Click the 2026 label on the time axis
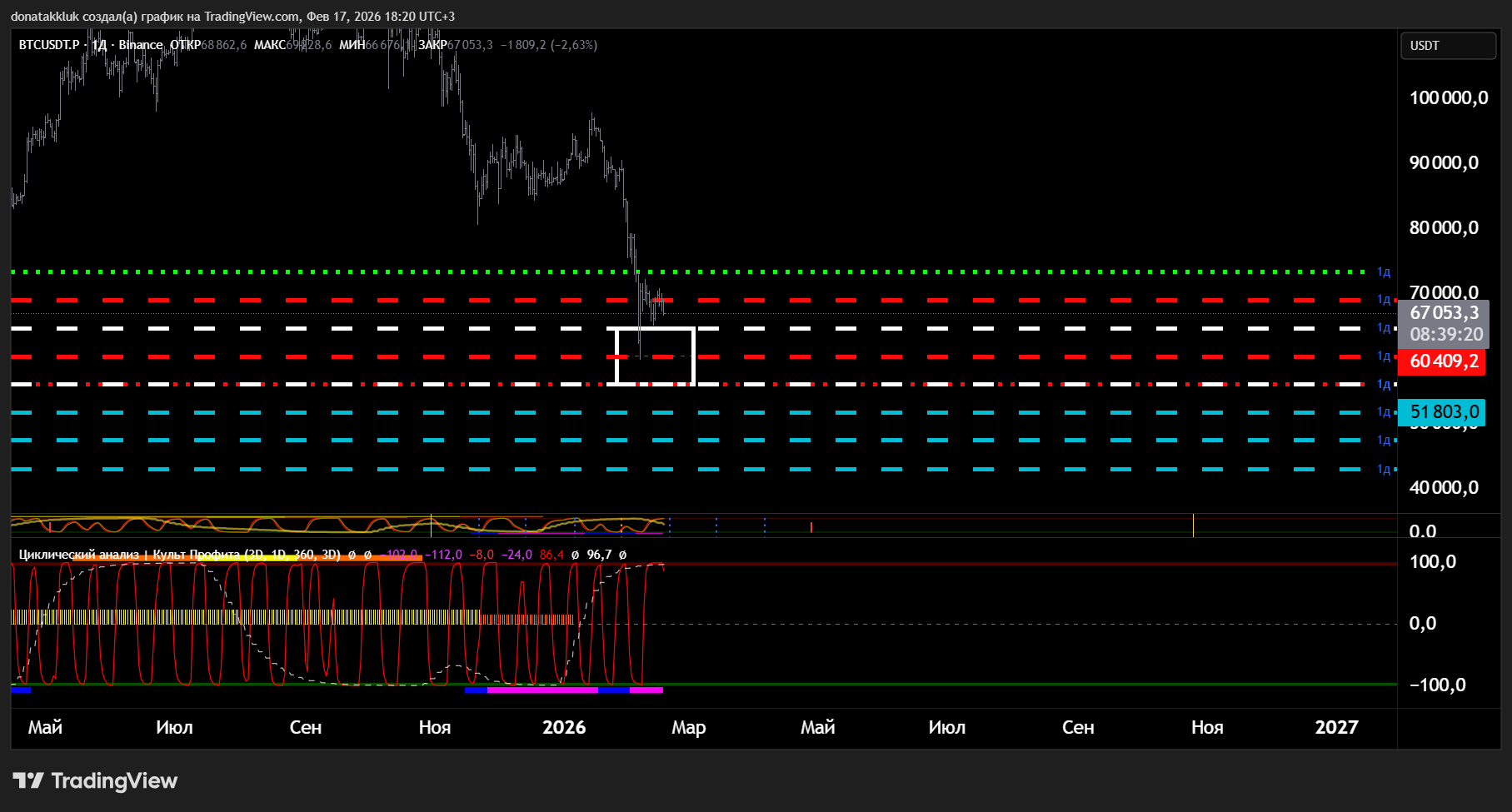The width and height of the screenshot is (1512, 812). click(564, 728)
